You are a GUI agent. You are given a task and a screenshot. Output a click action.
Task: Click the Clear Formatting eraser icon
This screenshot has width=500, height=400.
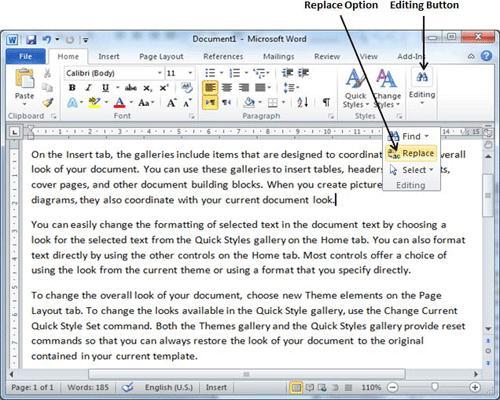coord(187,87)
